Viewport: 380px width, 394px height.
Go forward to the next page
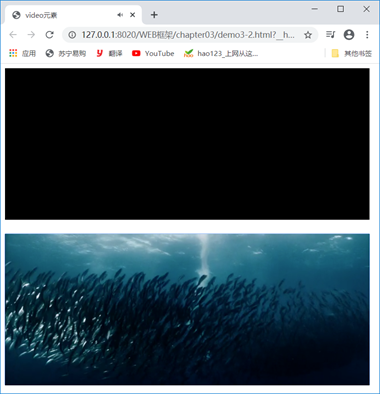pos(31,35)
